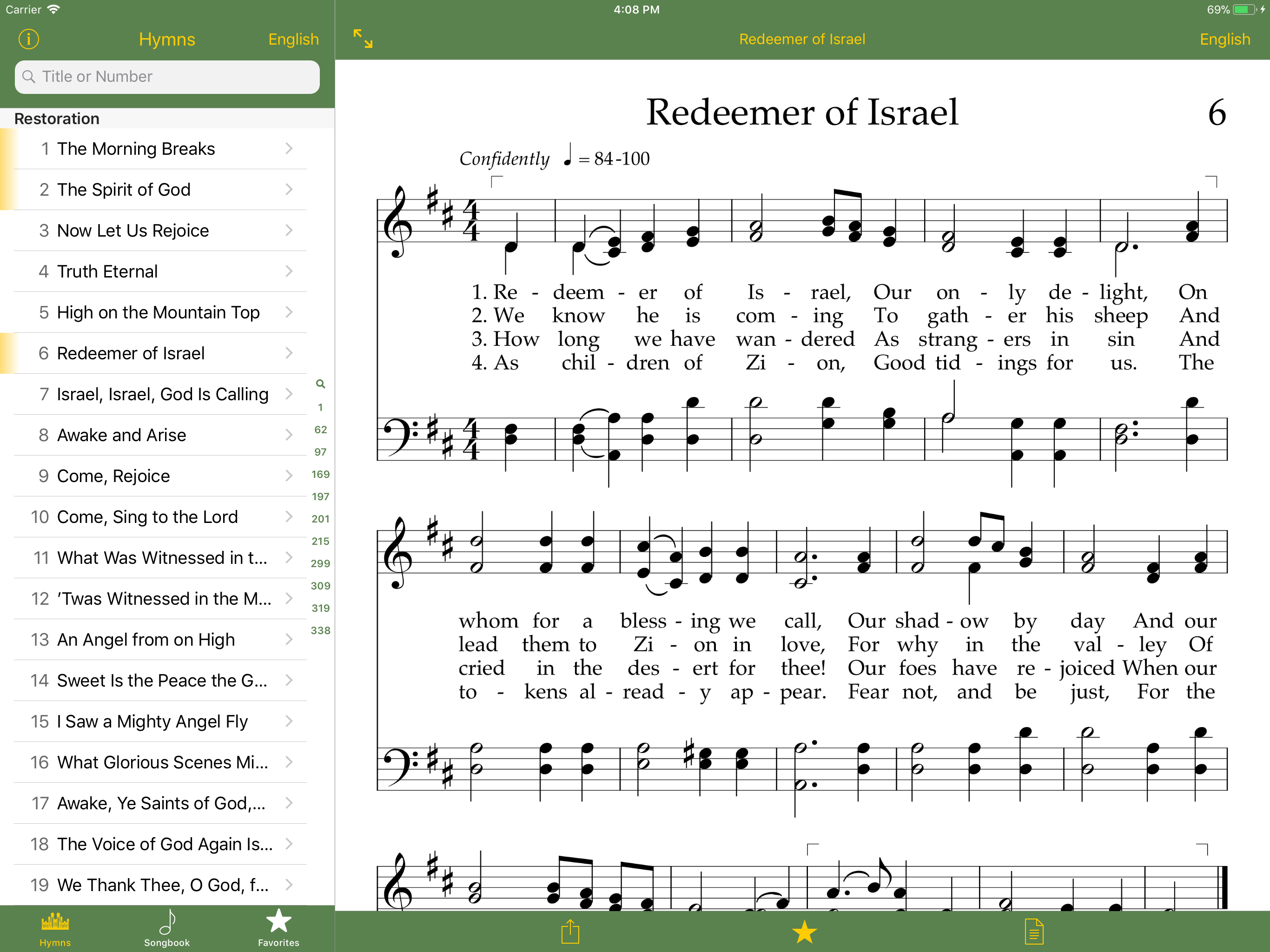This screenshot has height=952, width=1270.
Task: Tap the share icon in bottom toolbar
Action: coord(569,932)
